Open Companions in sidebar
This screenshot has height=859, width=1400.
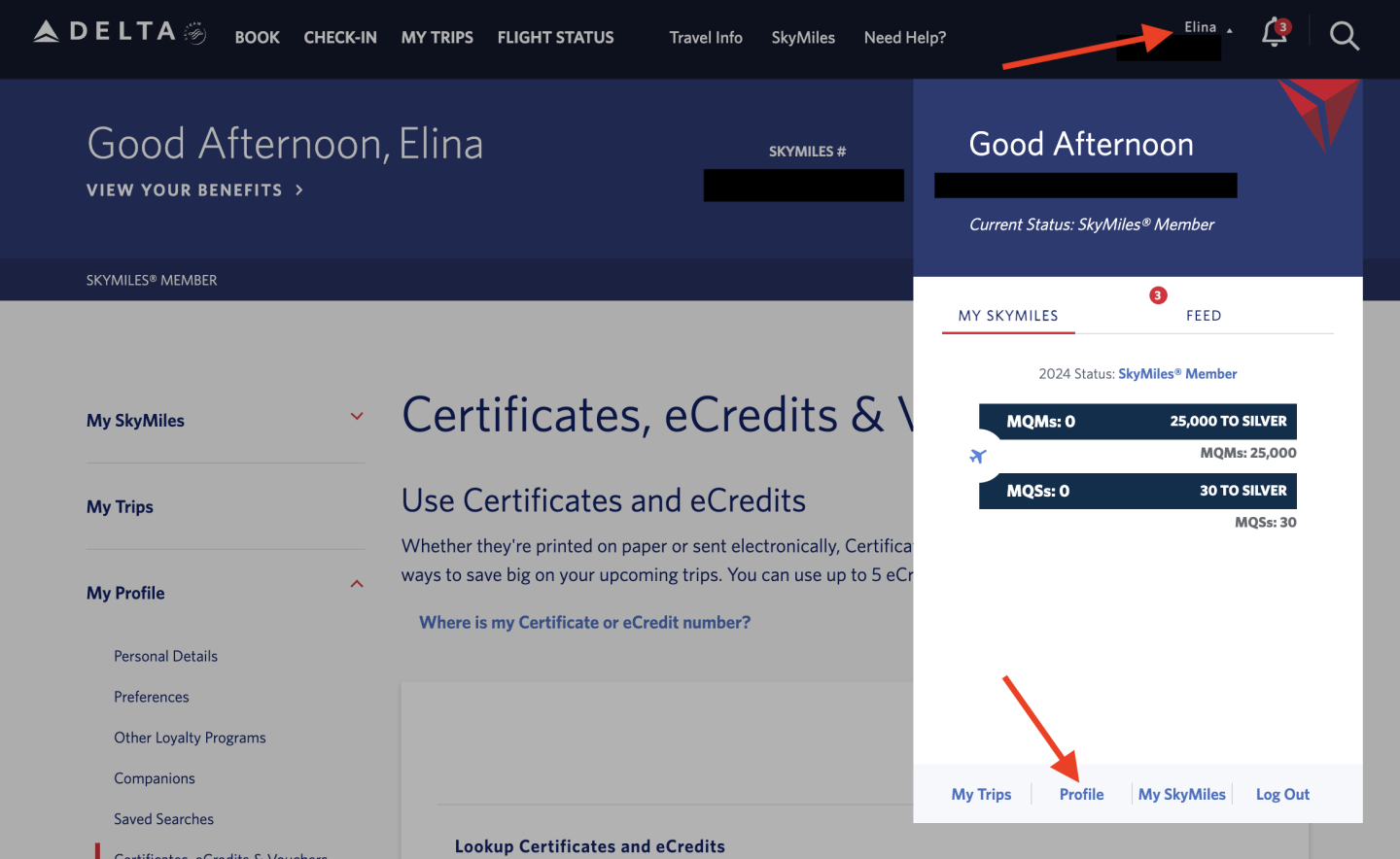pos(155,779)
